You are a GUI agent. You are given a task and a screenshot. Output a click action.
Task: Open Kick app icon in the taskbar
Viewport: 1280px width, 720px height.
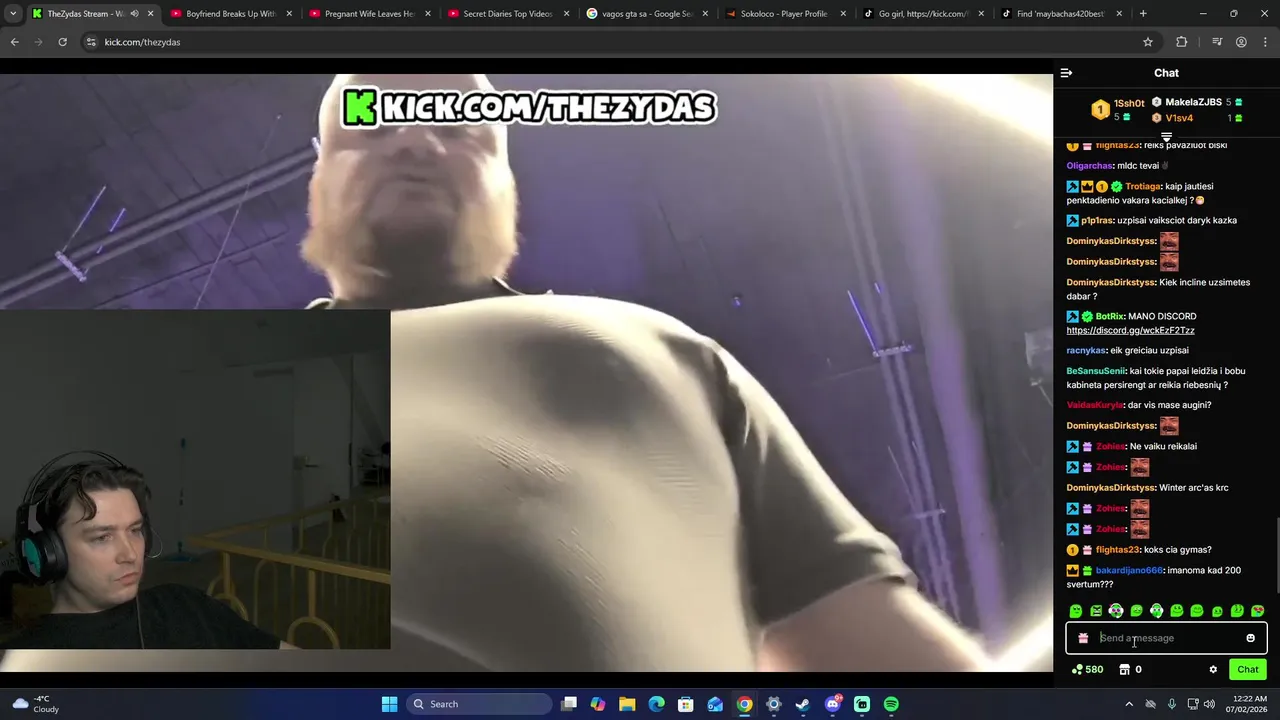click(862, 704)
